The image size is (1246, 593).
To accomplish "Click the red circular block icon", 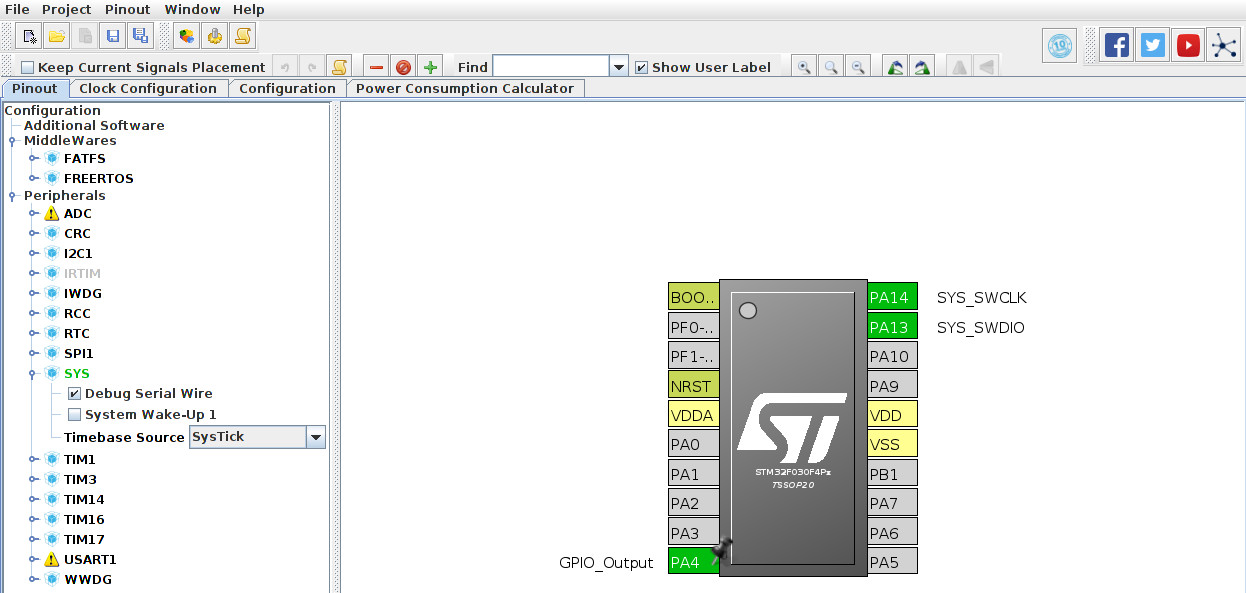I will click(x=403, y=68).
